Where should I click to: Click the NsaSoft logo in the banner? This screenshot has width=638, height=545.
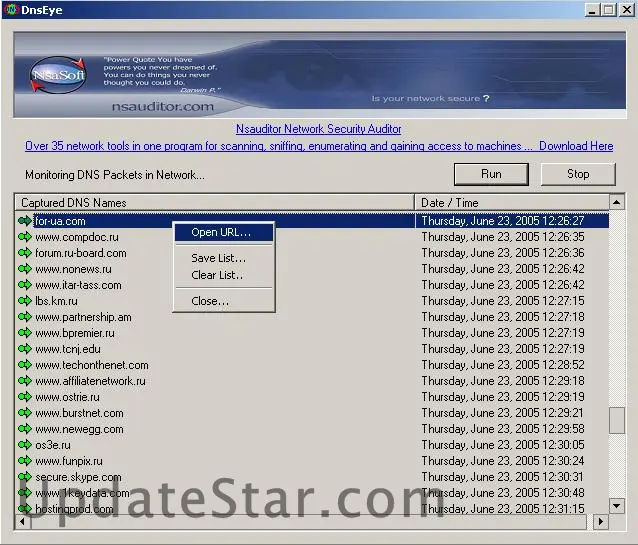pyautogui.click(x=58, y=75)
